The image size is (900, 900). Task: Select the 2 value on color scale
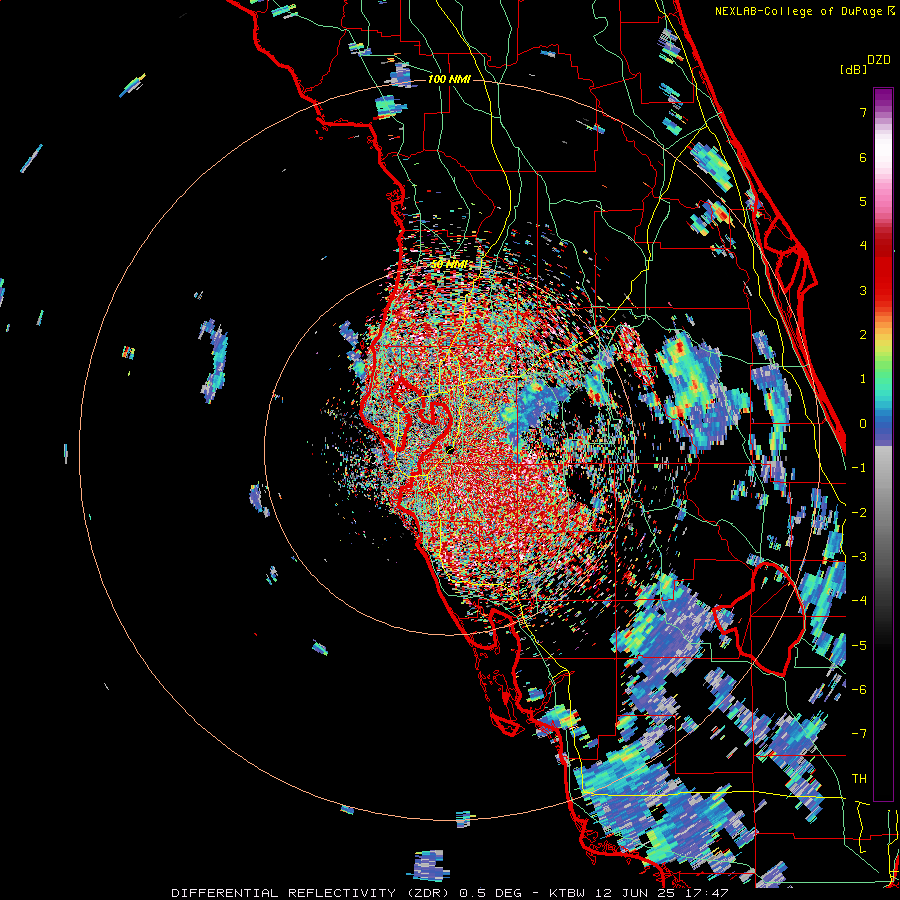pos(863,335)
